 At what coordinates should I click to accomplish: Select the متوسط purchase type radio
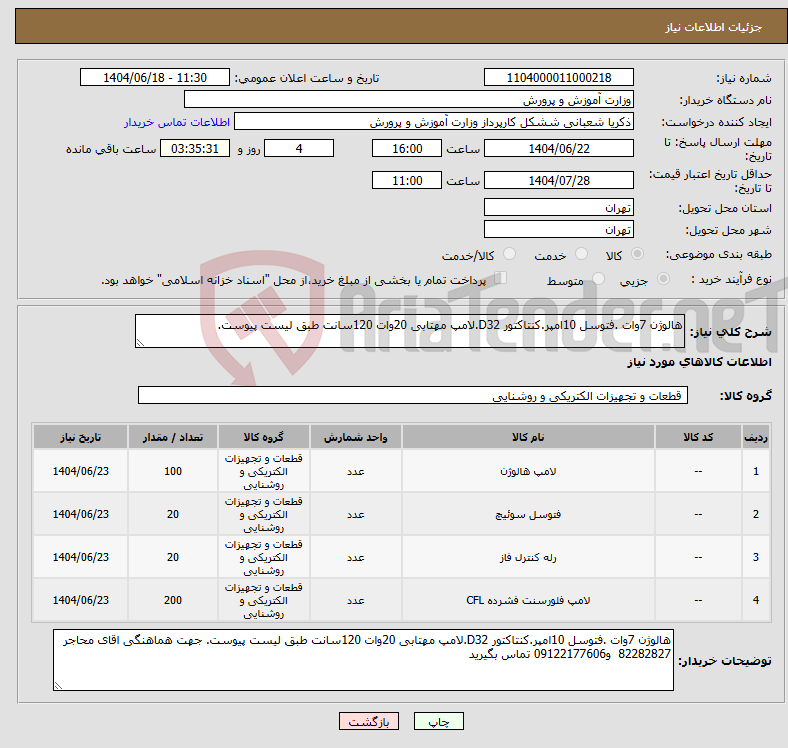pos(599,278)
